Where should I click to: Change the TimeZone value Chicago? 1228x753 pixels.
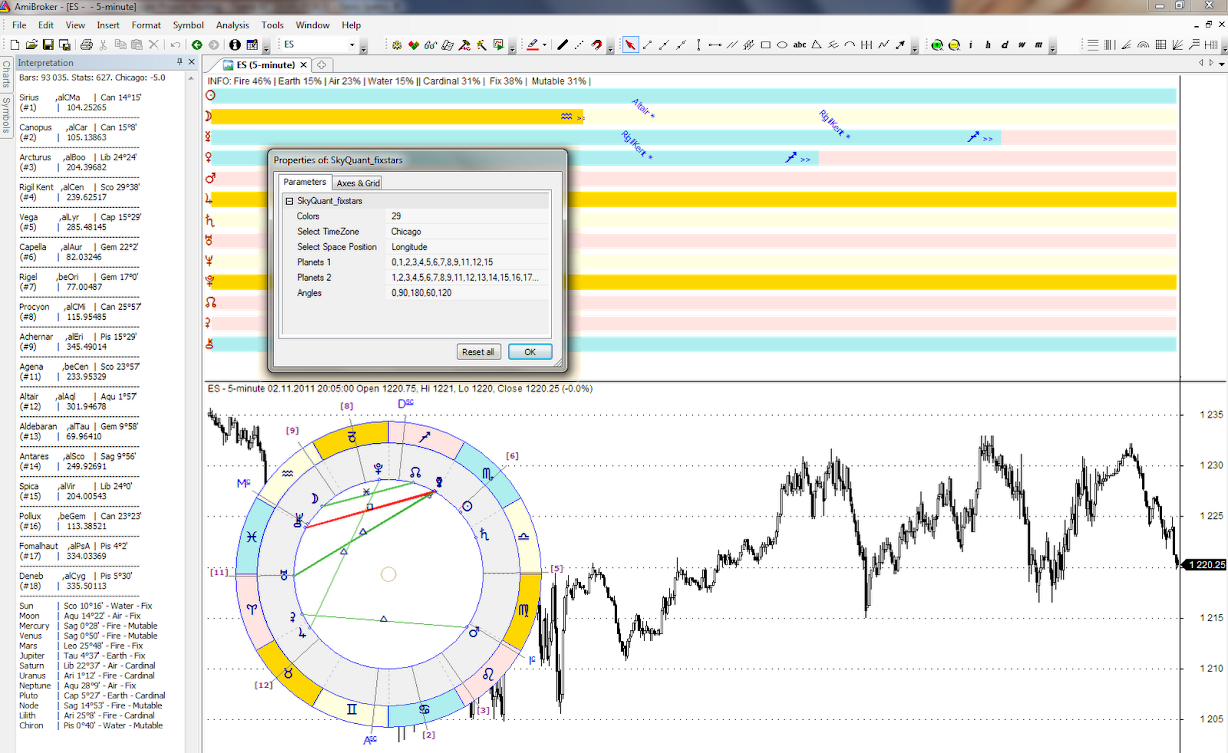tap(468, 231)
